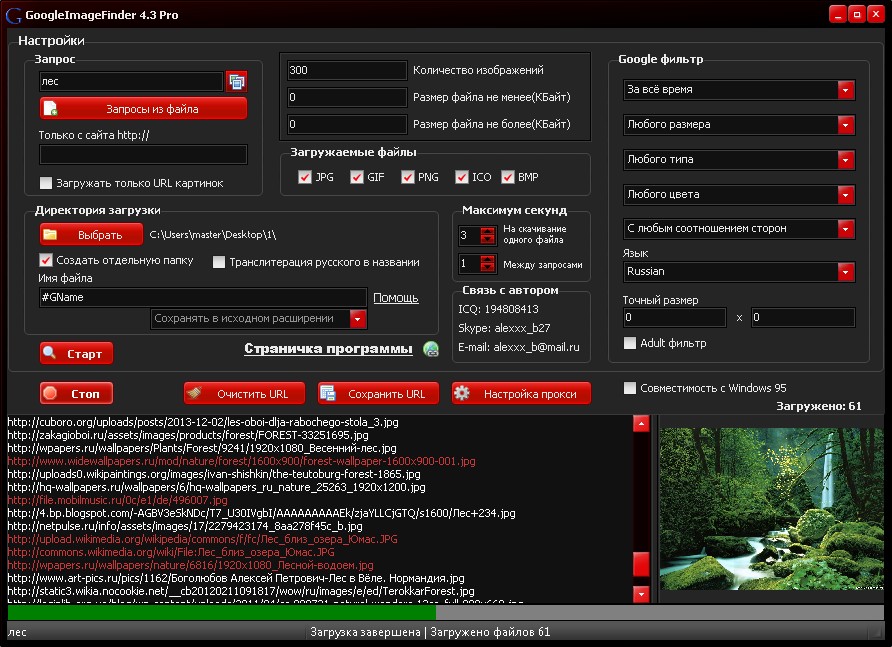Click the Точный размер width field
This screenshot has width=892, height=647.
point(675,318)
